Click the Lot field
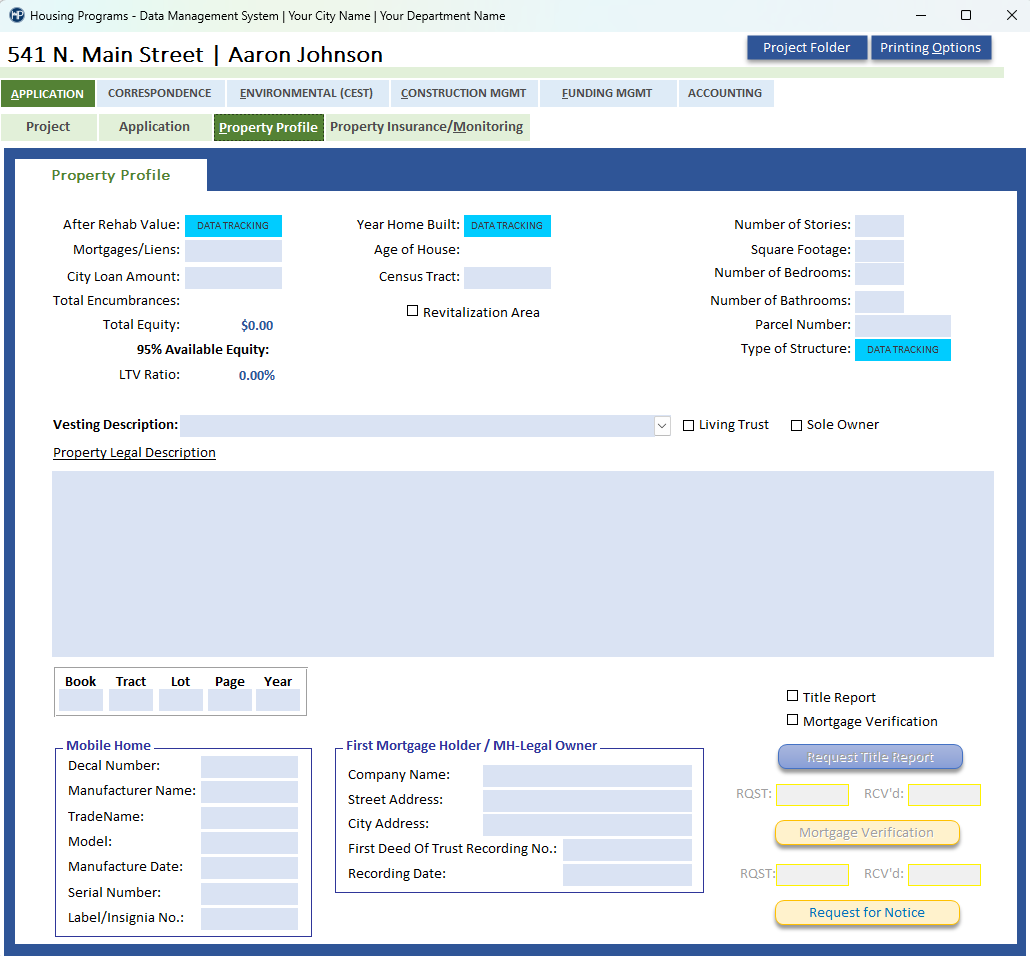 coord(181,700)
